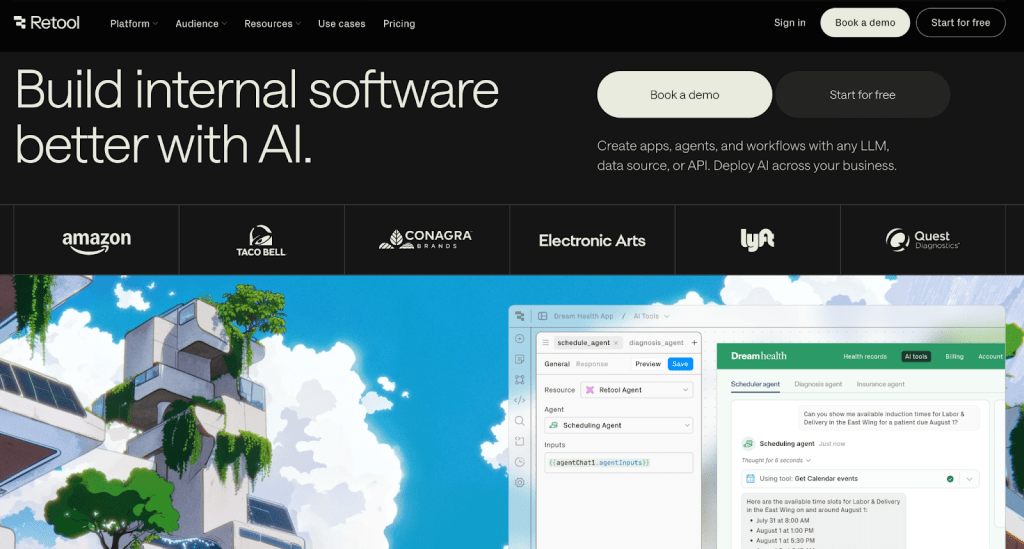
Task: Click the Retool logo in the header
Action: point(46,23)
